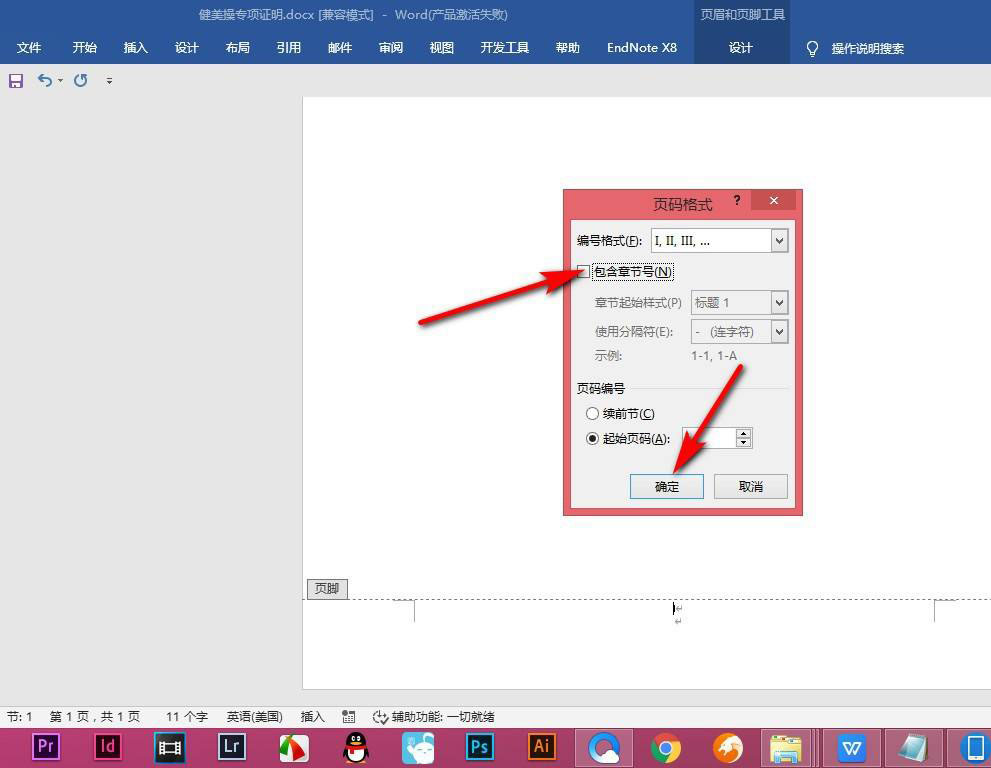Screen dimensions: 991x768
Task: Open the 章节起始样式 dropdown
Action: click(778, 302)
